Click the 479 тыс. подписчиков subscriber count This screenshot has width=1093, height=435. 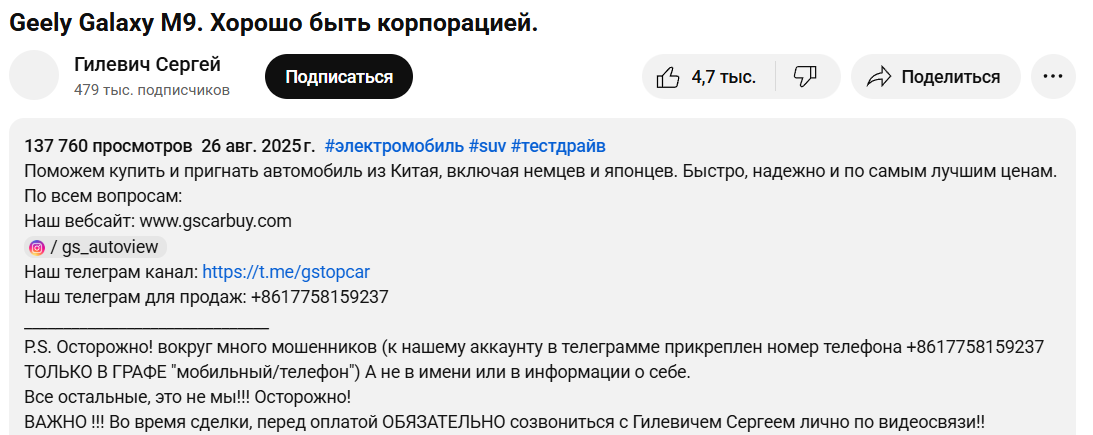pyautogui.click(x=152, y=90)
